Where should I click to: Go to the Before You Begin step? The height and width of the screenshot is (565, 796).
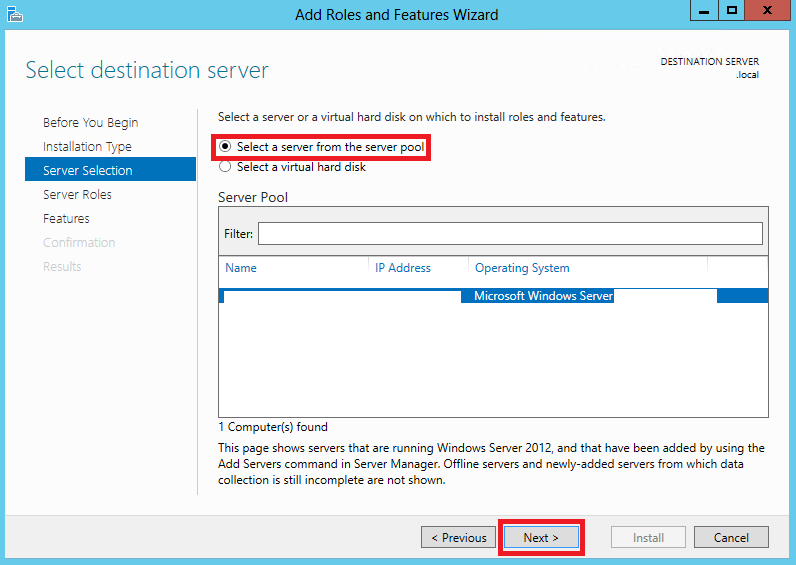click(90, 123)
